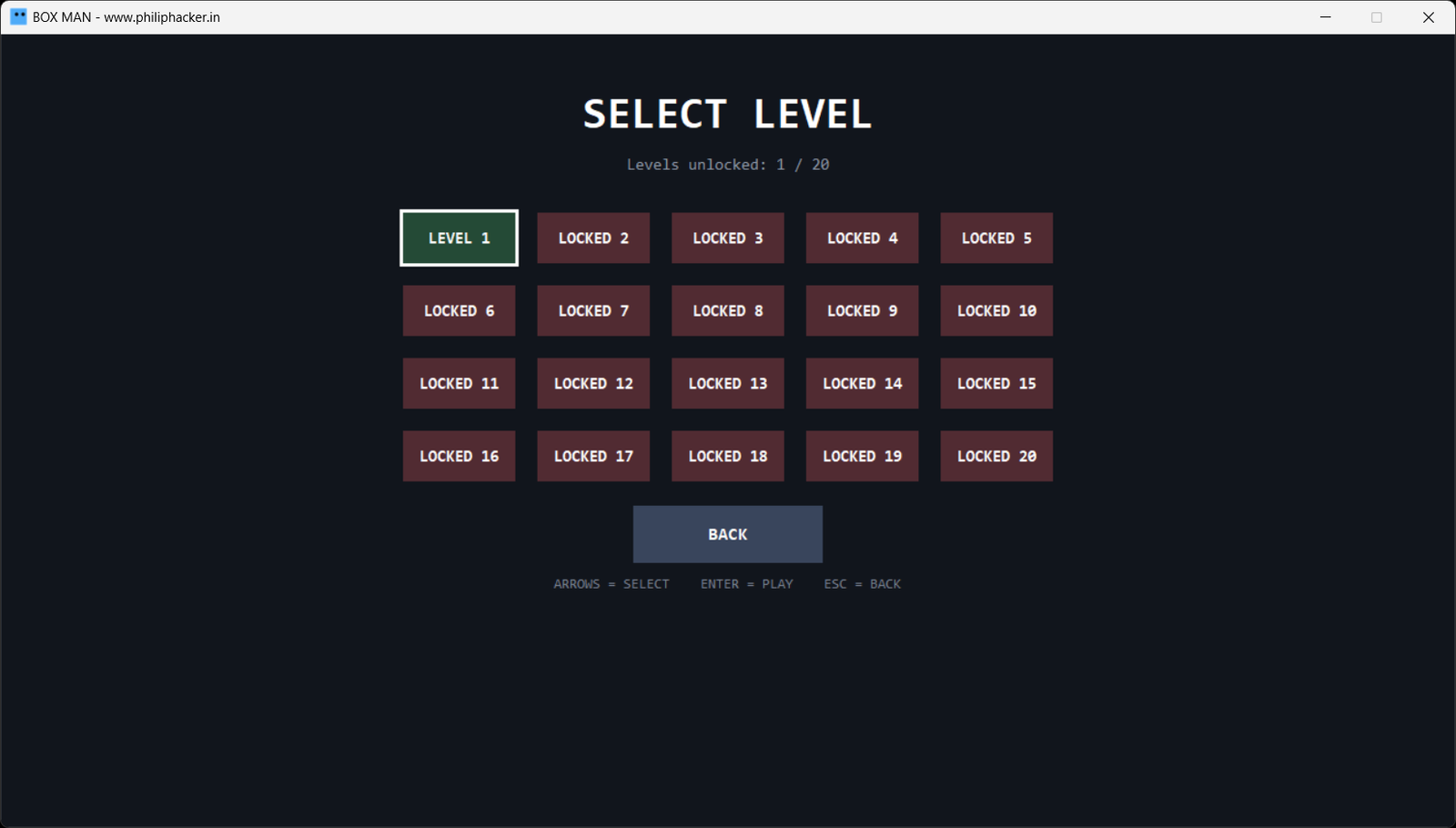Image resolution: width=1456 pixels, height=828 pixels.
Task: Select the LOCKED 20 level tile
Action: (x=996, y=456)
